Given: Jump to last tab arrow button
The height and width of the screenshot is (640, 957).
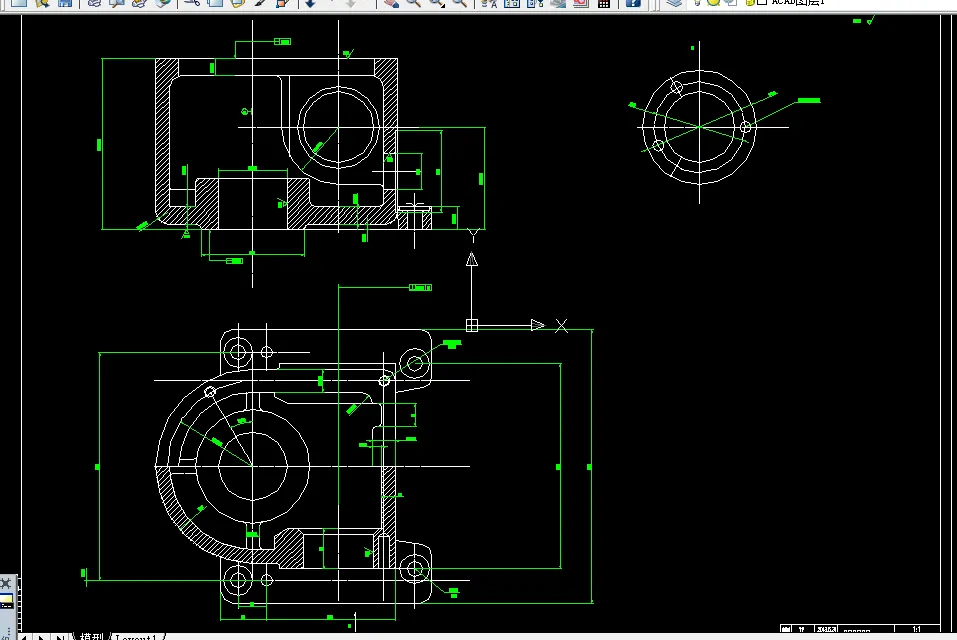Looking at the screenshot, I should point(60,637).
